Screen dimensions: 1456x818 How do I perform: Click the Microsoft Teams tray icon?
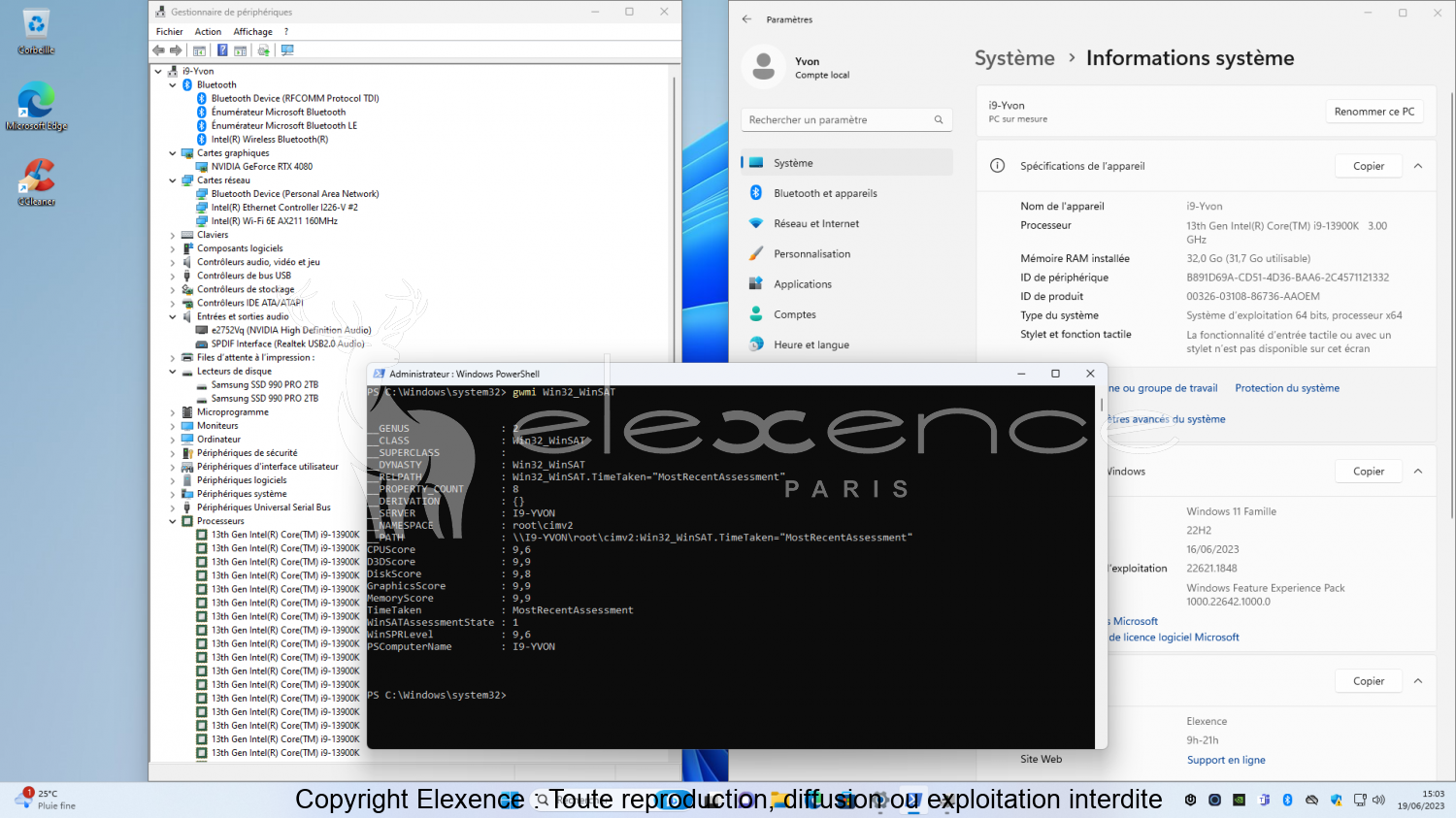click(x=1264, y=800)
